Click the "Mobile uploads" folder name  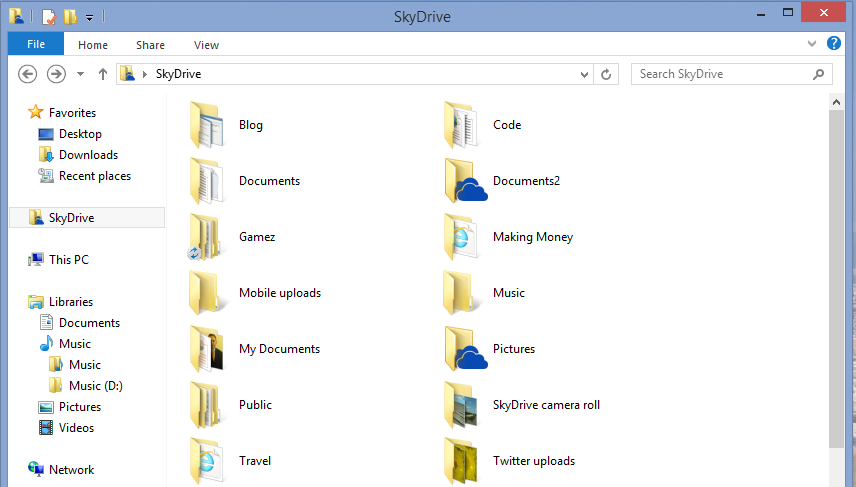click(280, 293)
